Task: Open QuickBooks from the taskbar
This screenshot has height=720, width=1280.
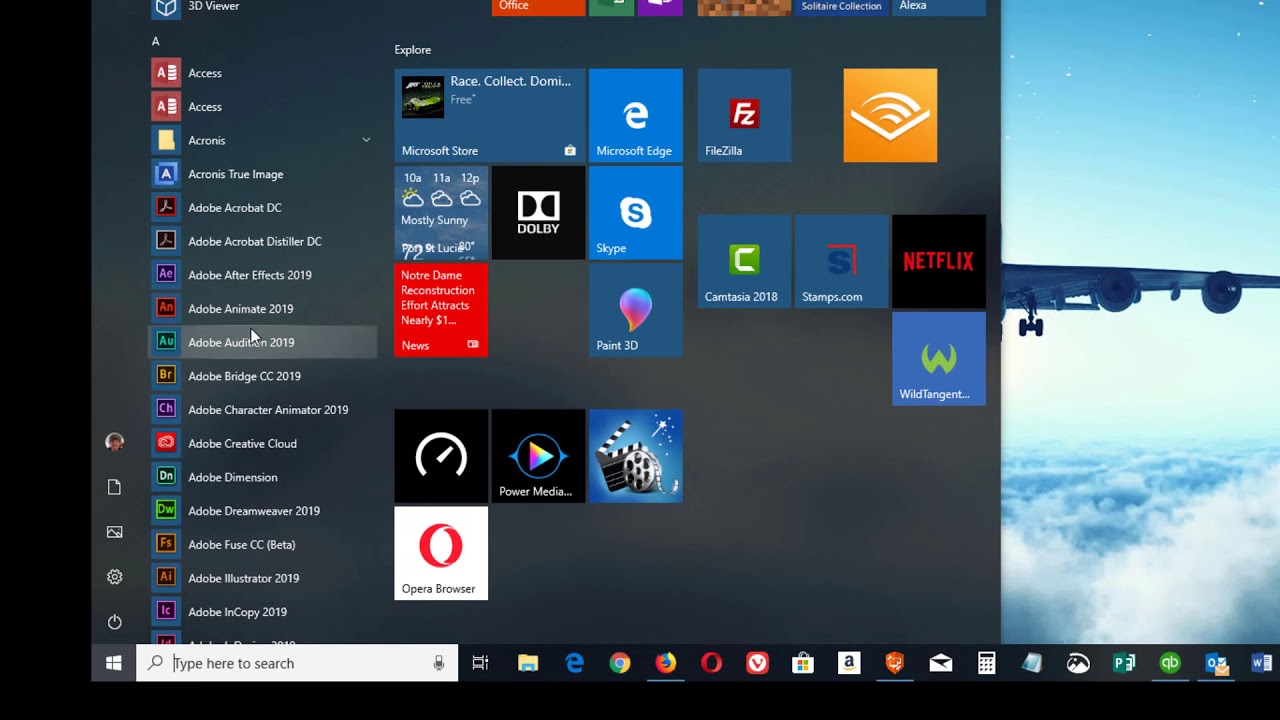Action: pos(1170,663)
